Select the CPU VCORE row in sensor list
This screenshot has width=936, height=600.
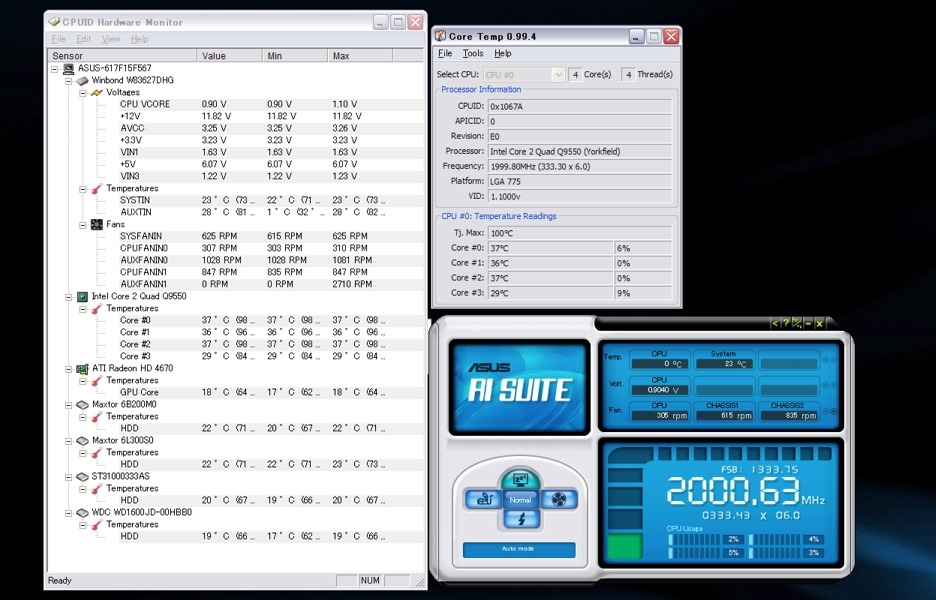coord(145,104)
